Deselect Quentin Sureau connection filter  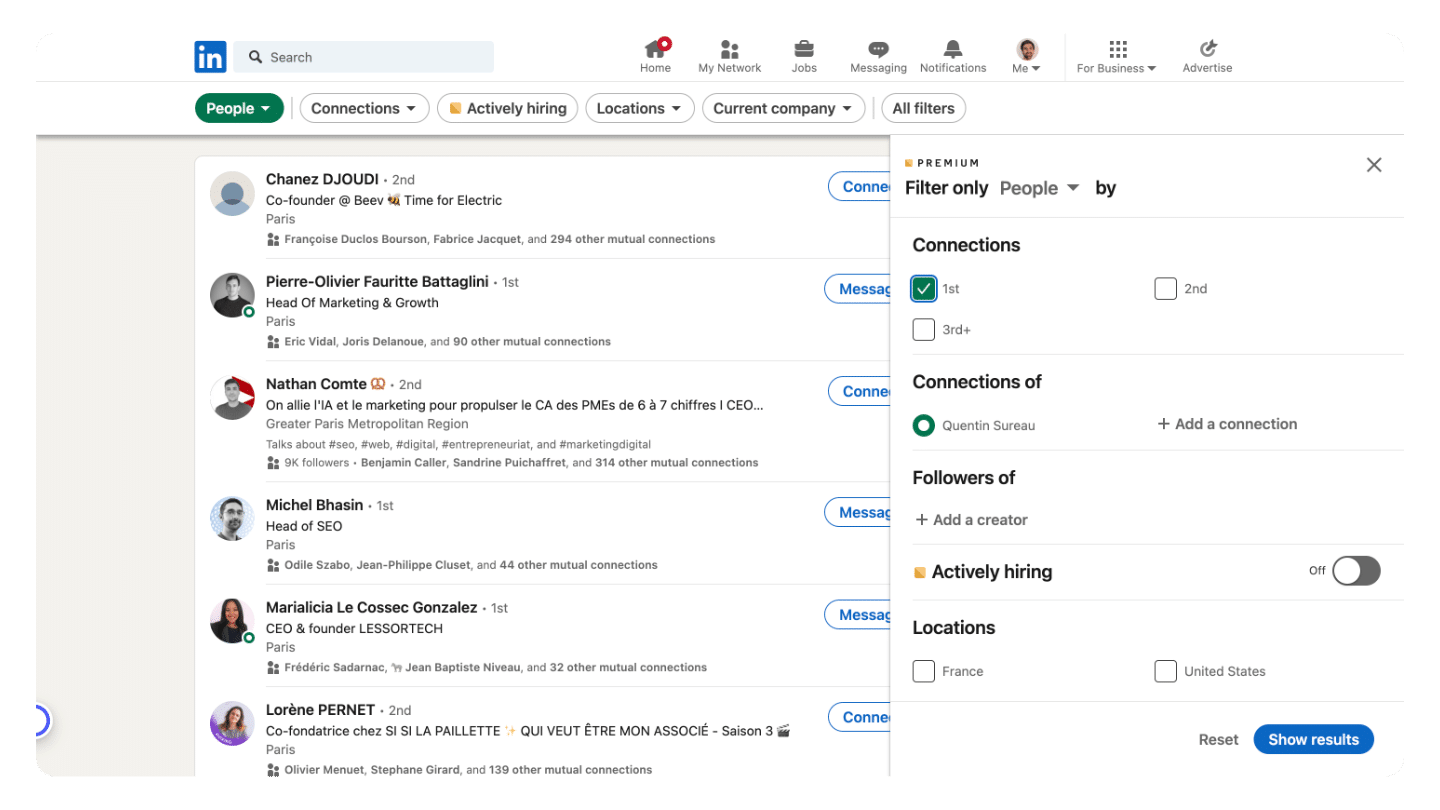tap(924, 425)
